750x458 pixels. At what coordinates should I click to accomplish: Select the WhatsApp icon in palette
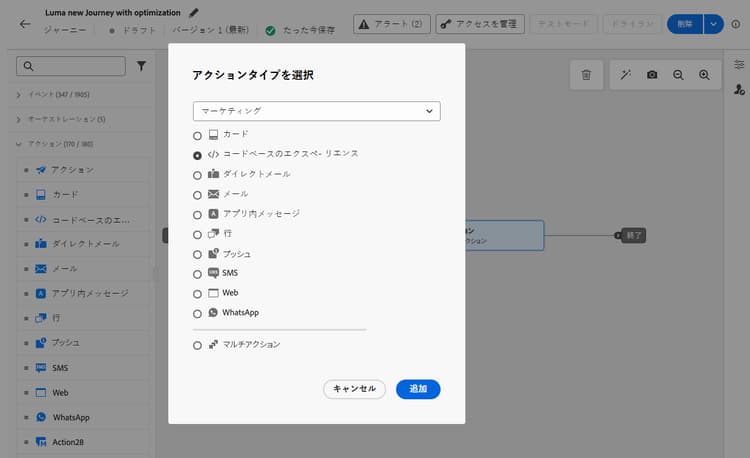[41, 417]
